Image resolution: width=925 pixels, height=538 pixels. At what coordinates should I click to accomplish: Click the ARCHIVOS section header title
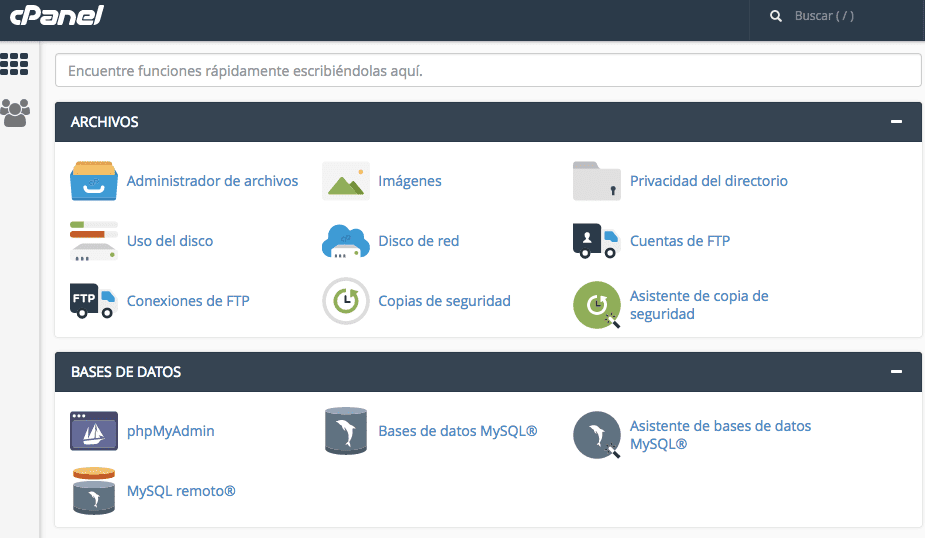click(104, 122)
